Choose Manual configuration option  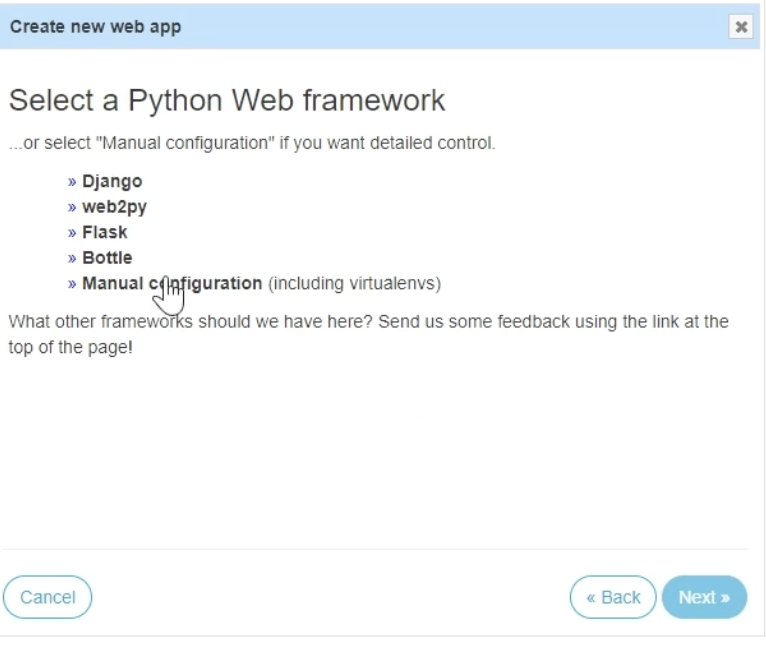click(x=172, y=283)
